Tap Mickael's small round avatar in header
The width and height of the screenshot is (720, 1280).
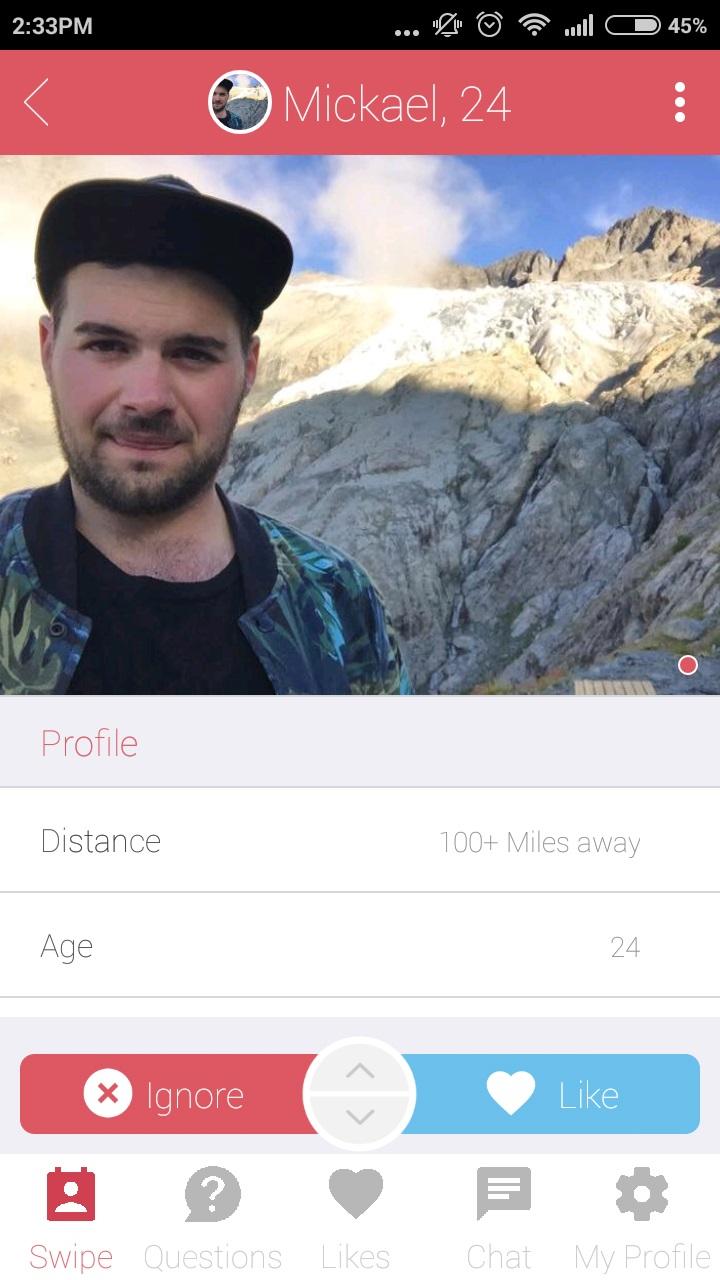(x=239, y=102)
